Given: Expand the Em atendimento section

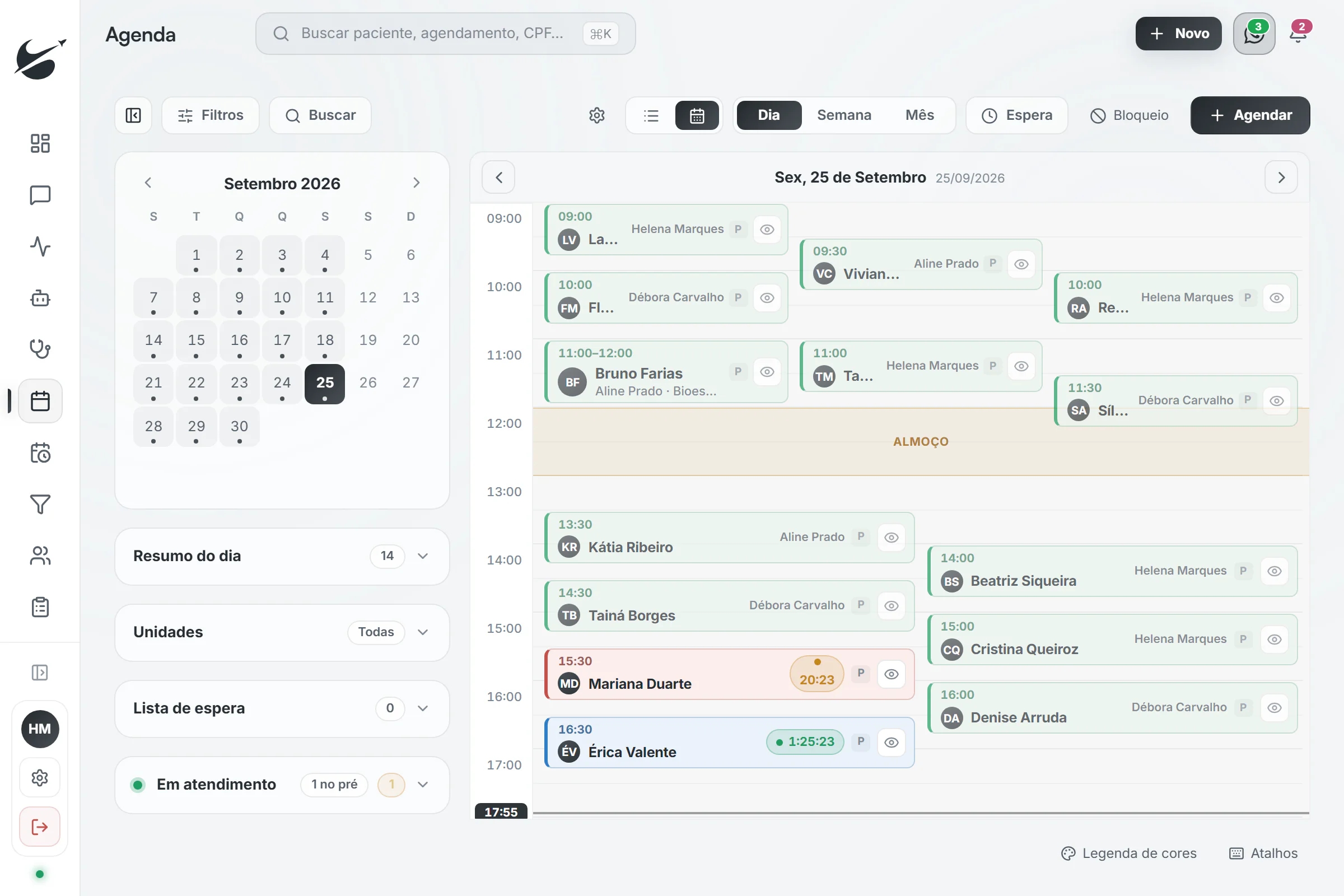Looking at the screenshot, I should pos(282,785).
